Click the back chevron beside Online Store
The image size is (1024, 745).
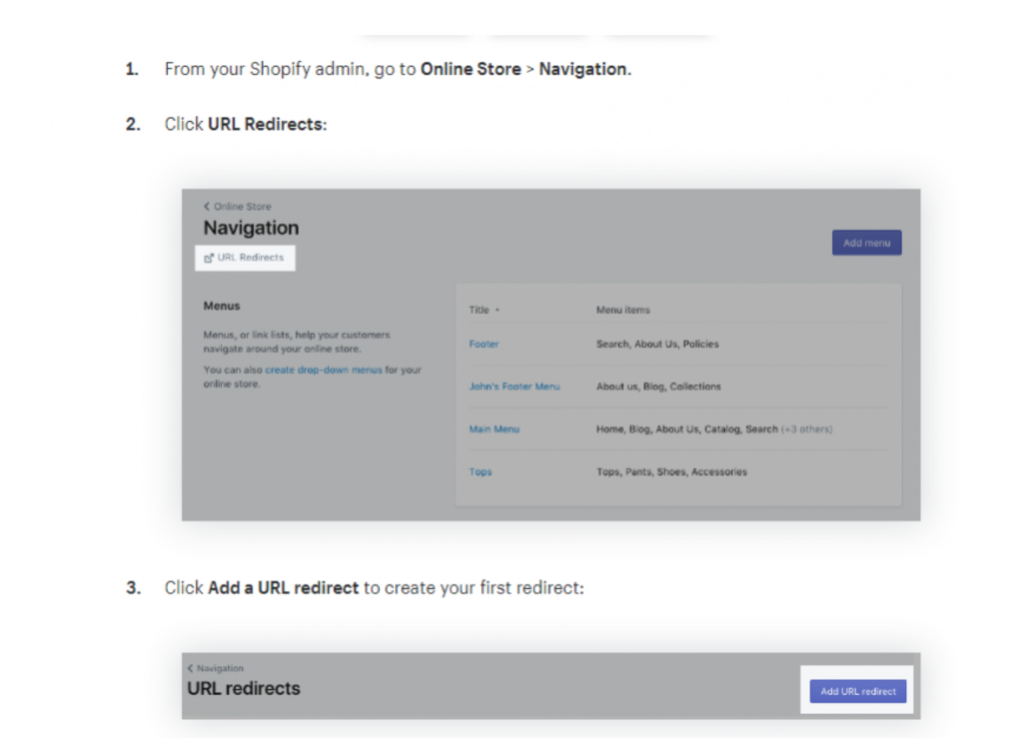click(x=207, y=207)
